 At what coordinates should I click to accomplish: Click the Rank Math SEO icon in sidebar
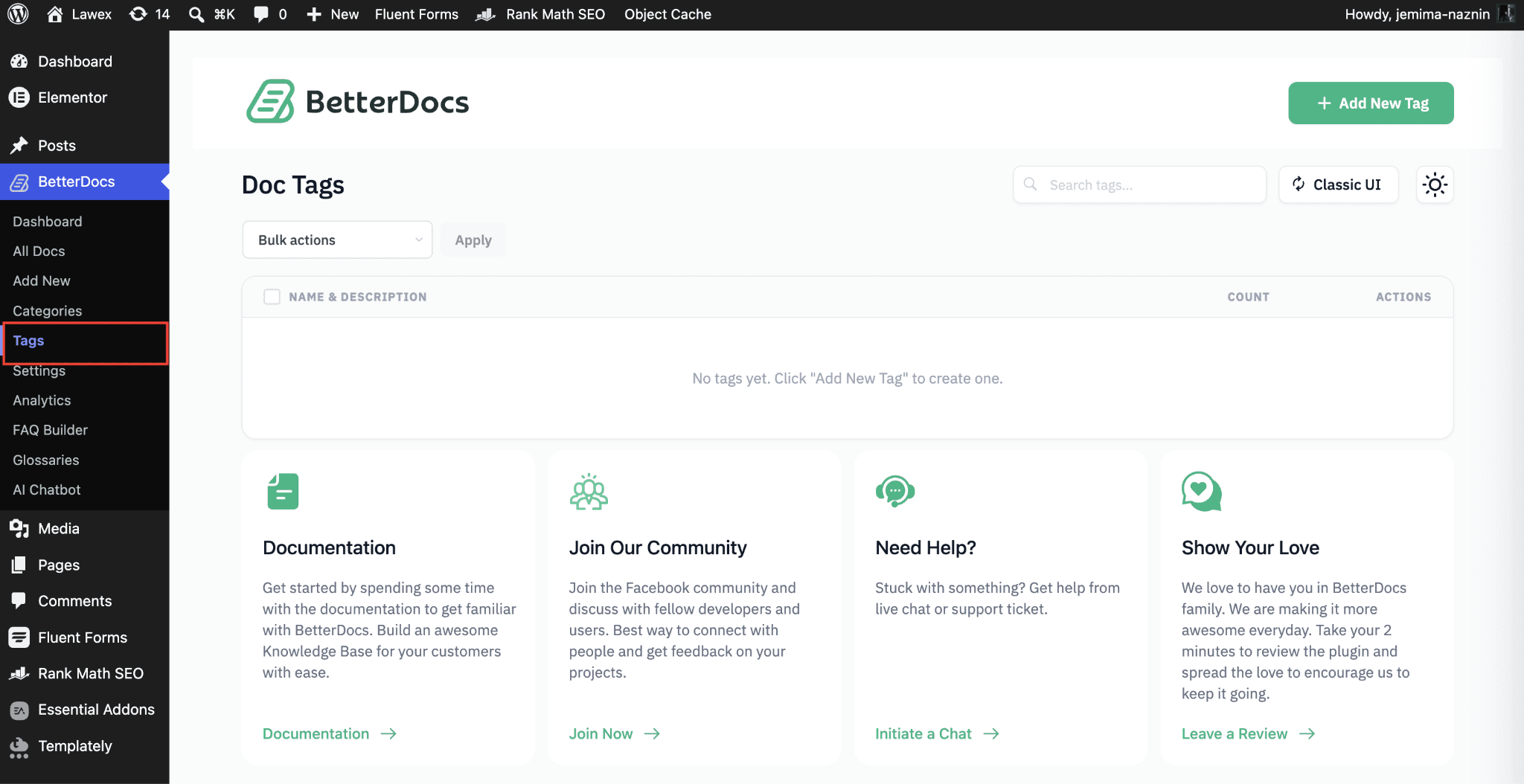(x=19, y=673)
